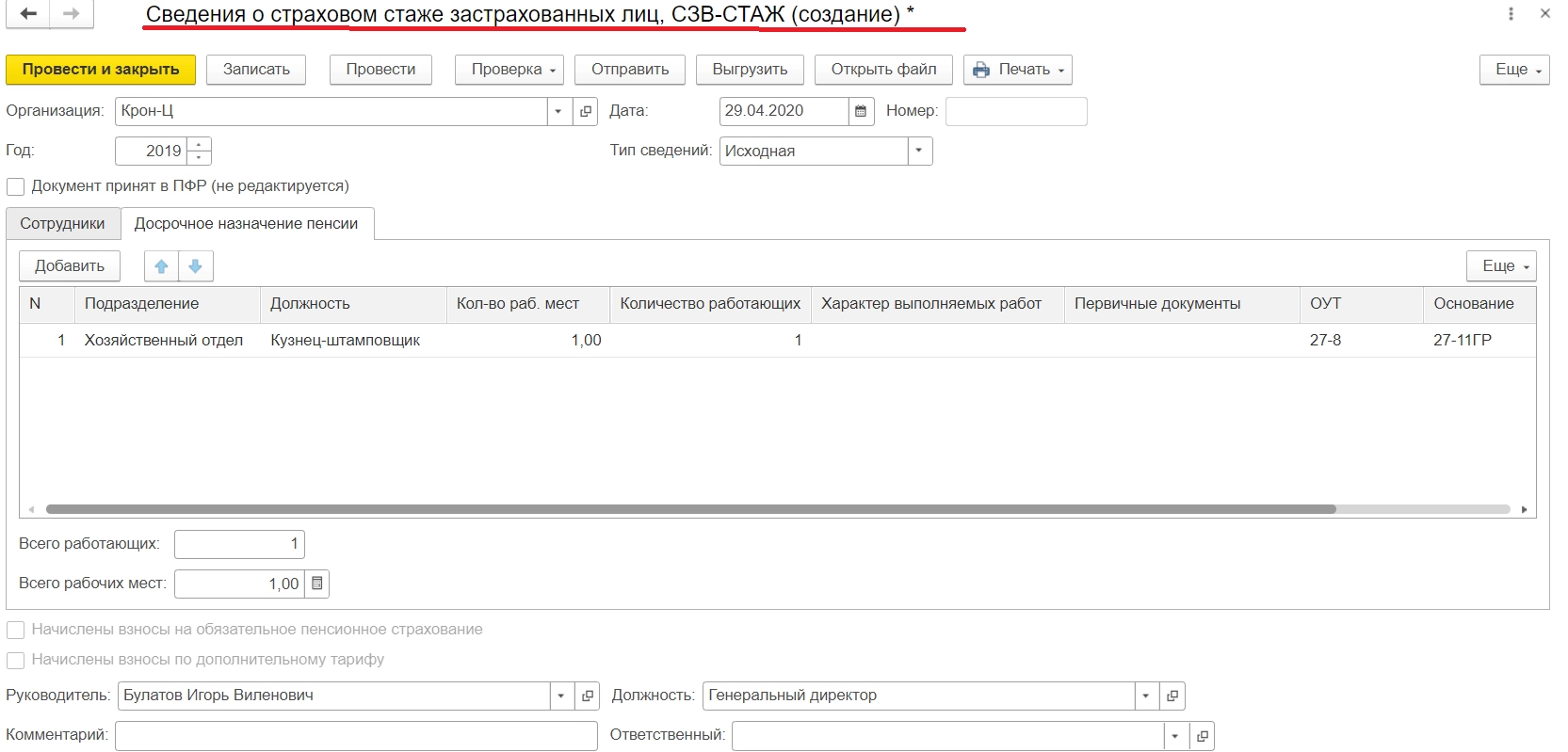Viewport: 1568px width, 752px height.
Task: Open the Должность record card
Action: (1172, 696)
